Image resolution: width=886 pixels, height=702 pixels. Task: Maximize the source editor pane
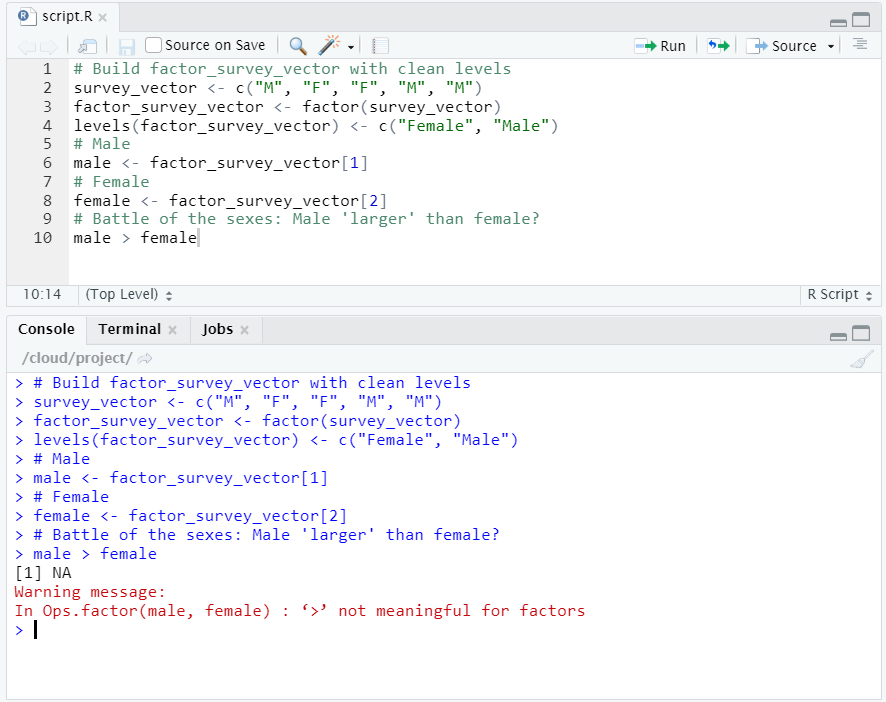point(861,20)
